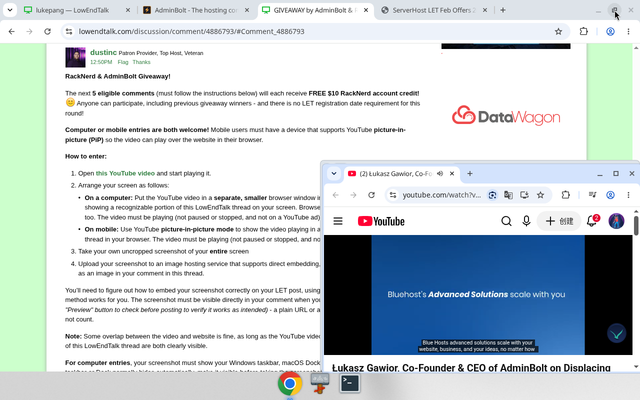The image size is (640, 400).
Task: Close the Łukasz Gawior YouTube tab
Action: [x=452, y=173]
